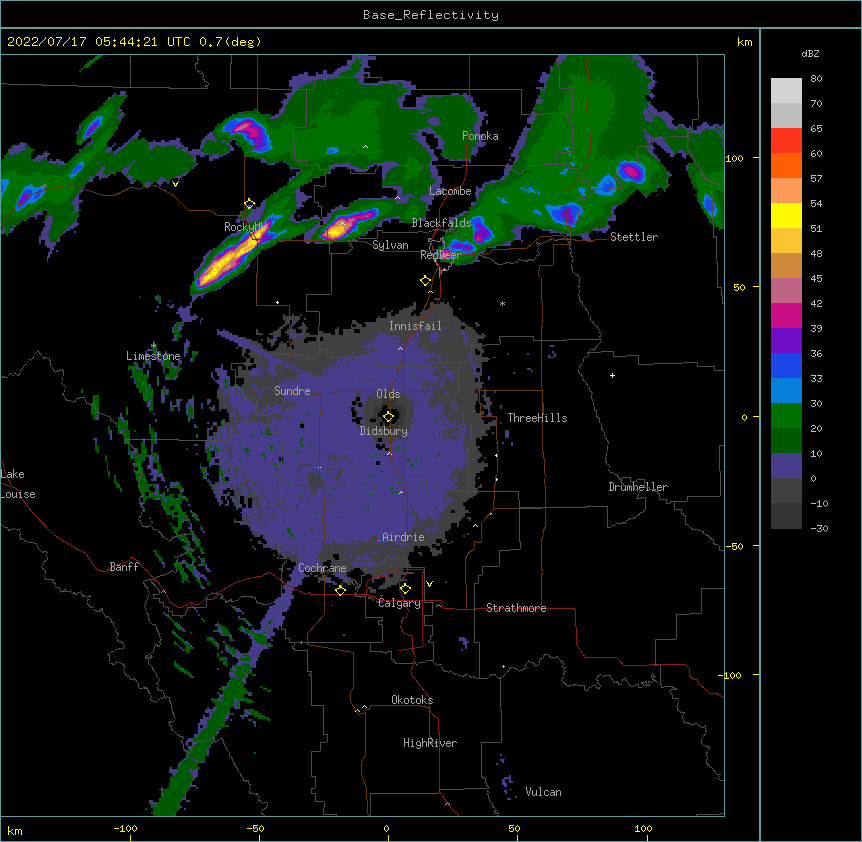The image size is (862, 842).
Task: Click the Lake Louise label
Action: click(x=18, y=484)
